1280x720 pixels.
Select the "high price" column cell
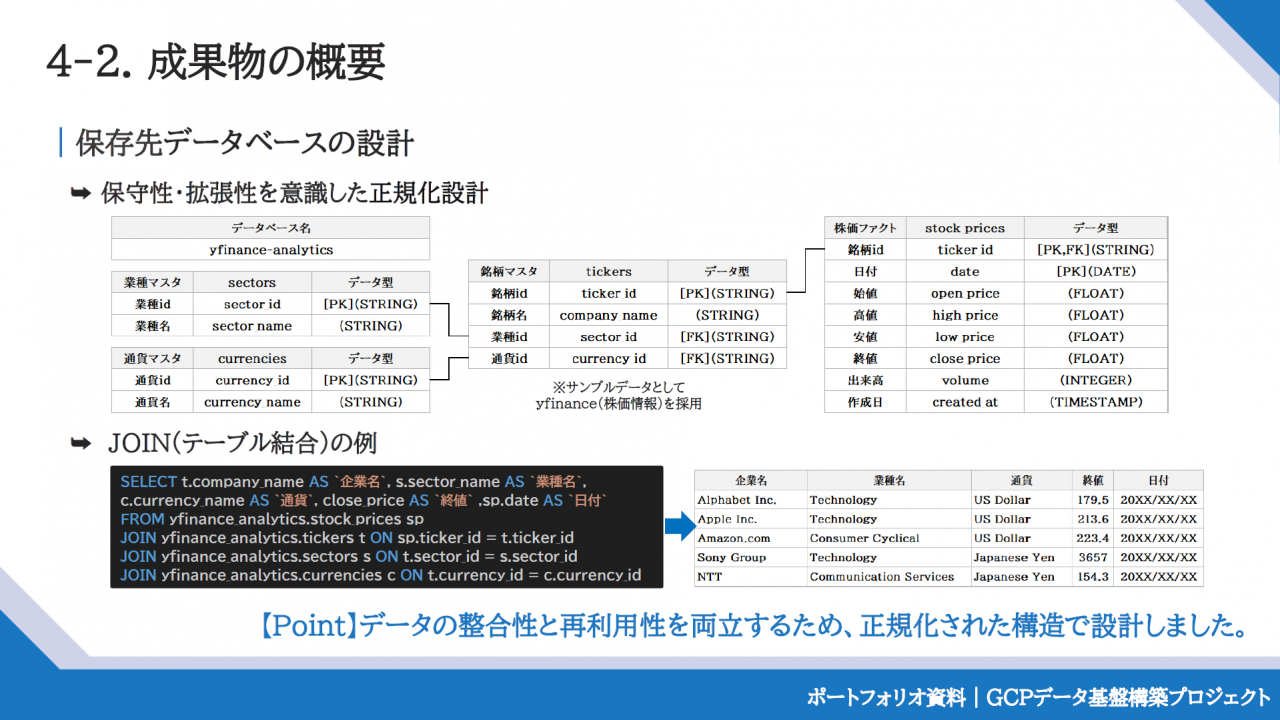tap(965, 315)
